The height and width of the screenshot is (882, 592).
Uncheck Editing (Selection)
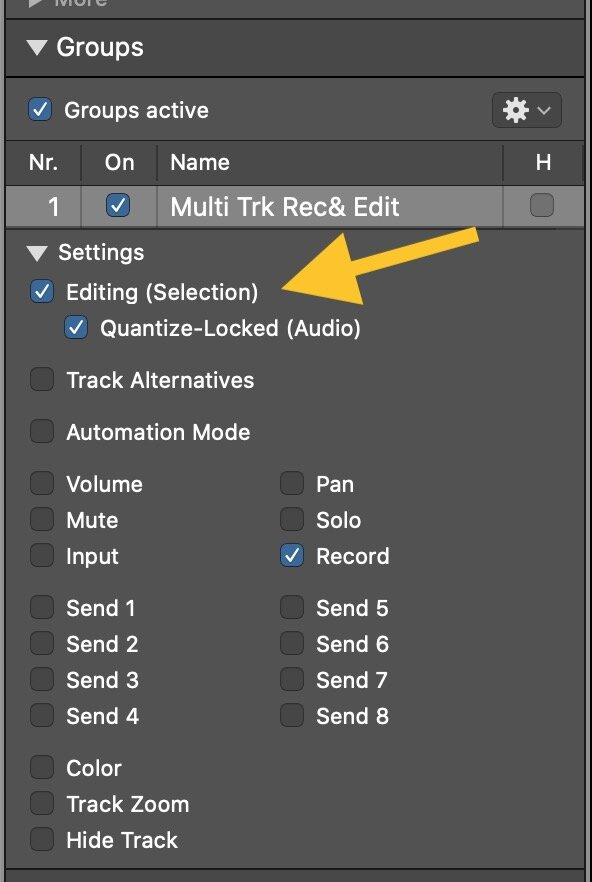point(42,292)
